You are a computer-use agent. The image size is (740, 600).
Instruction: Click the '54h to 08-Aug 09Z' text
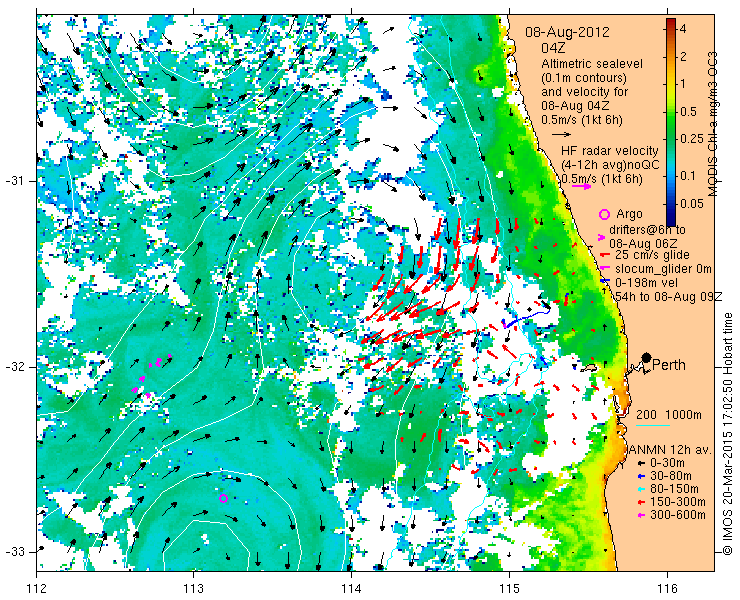[x=669, y=296]
